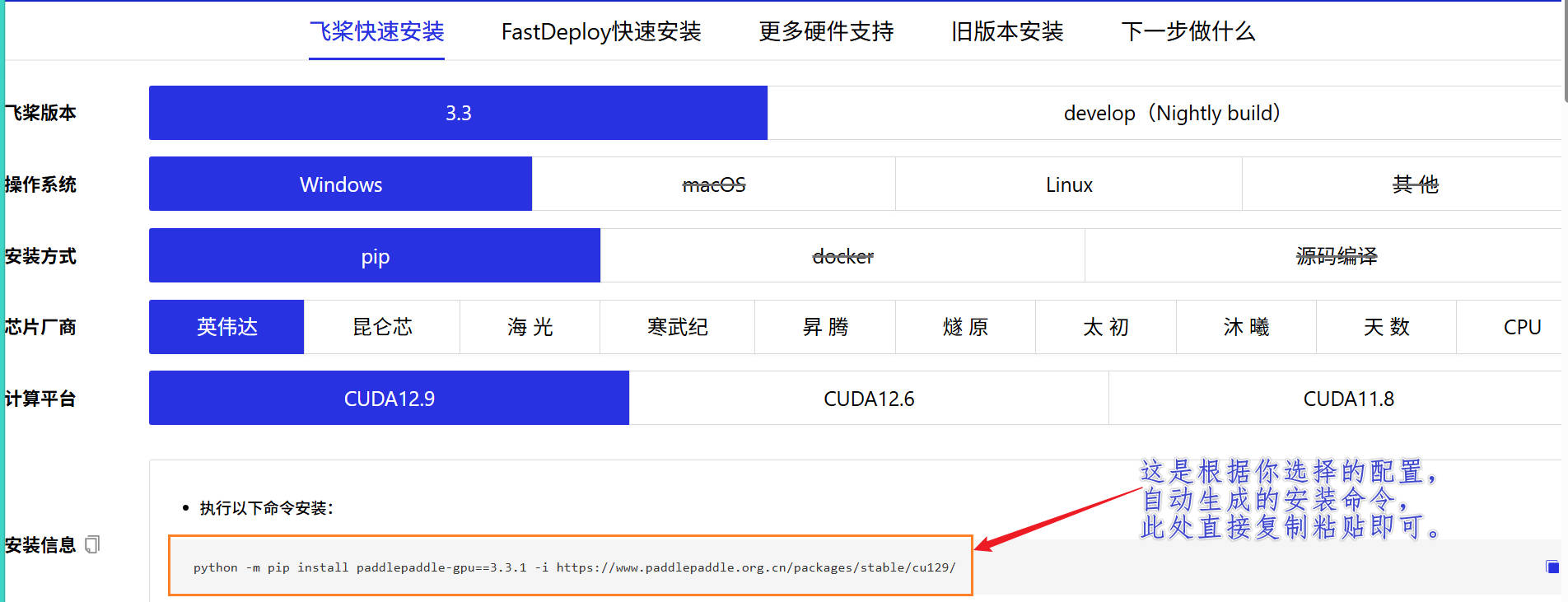Select Linux operating system
This screenshot has width=1568, height=602.
point(1069,184)
